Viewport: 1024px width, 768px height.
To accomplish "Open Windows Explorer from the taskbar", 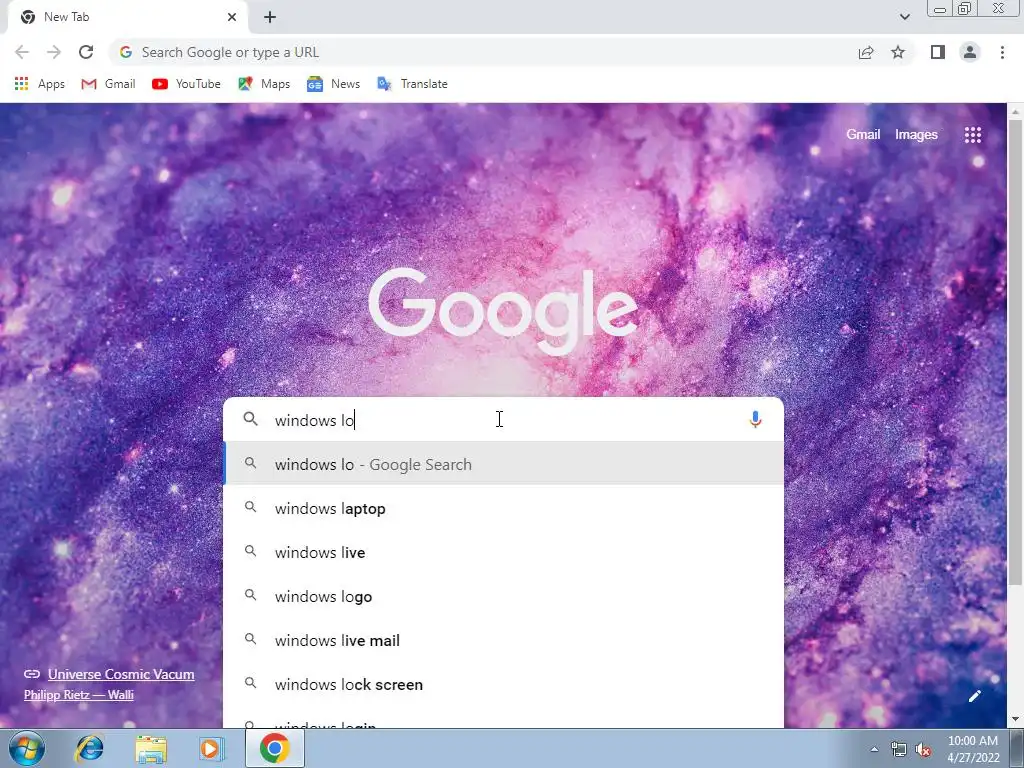I will click(x=151, y=748).
